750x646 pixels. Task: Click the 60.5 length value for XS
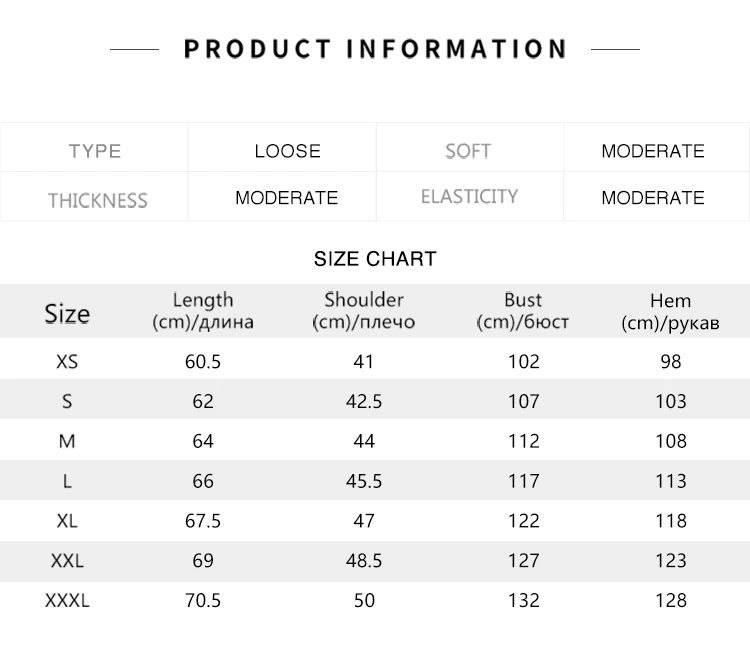pyautogui.click(x=203, y=361)
